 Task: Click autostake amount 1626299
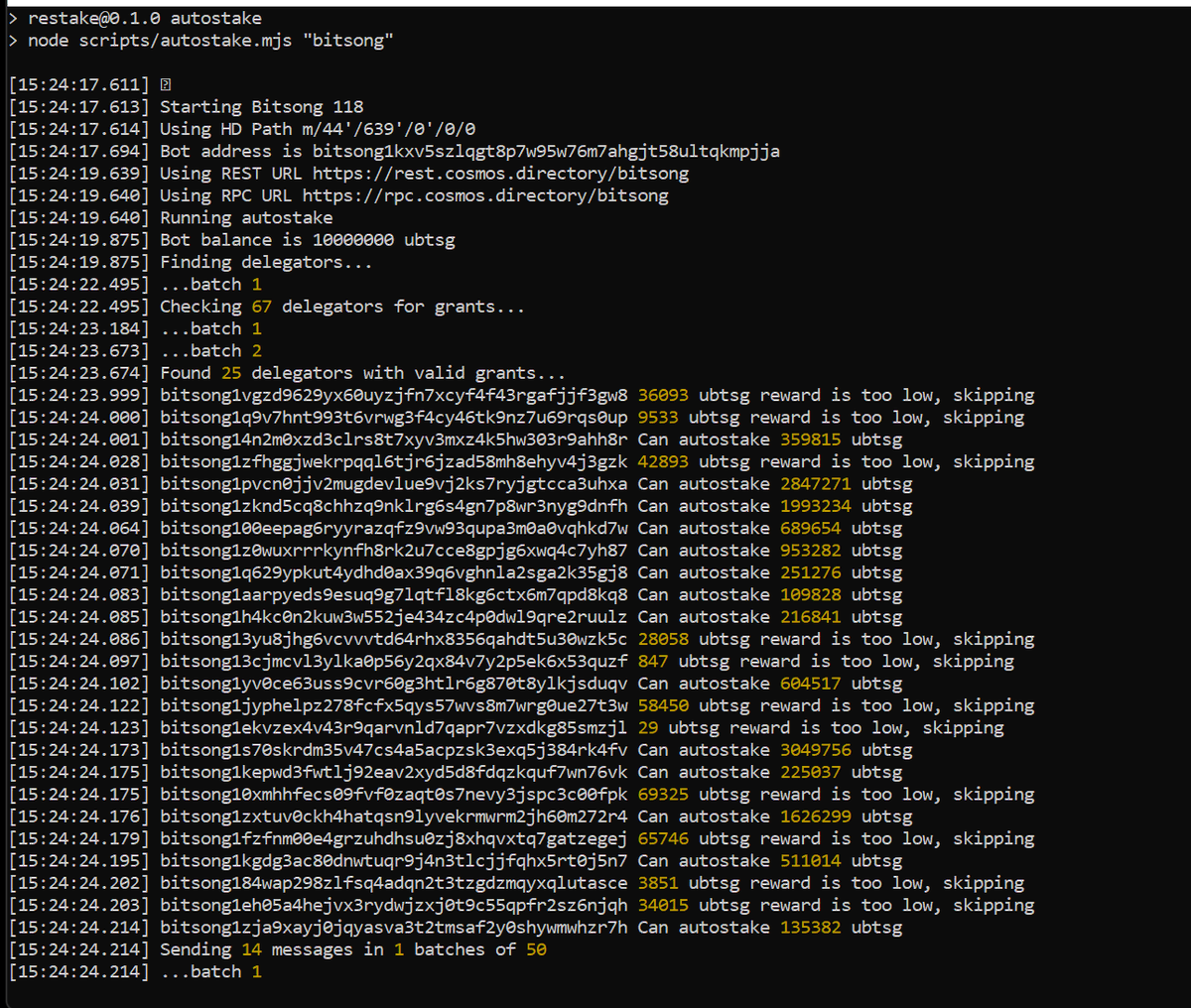[815, 817]
